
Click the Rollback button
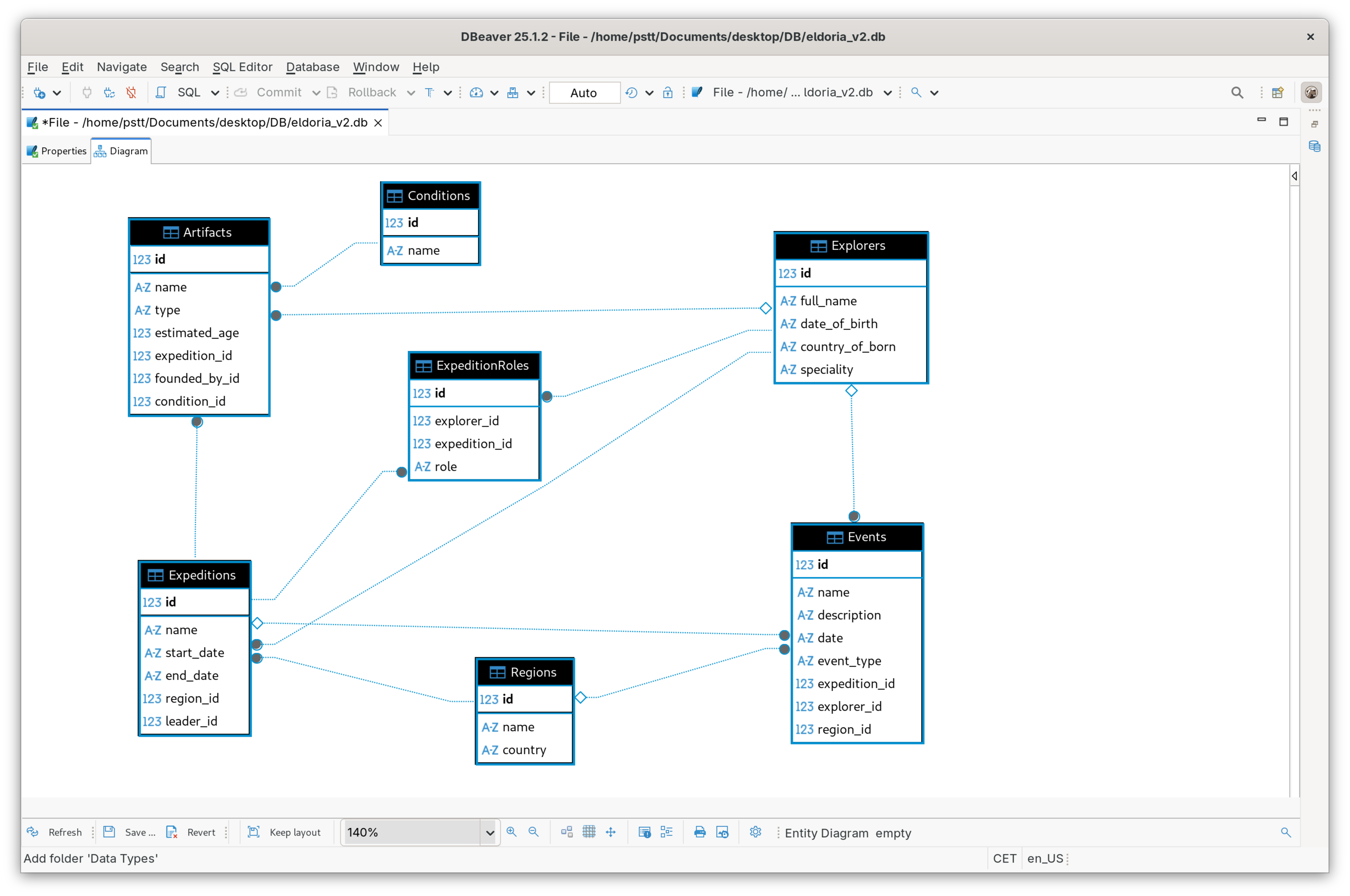tap(363, 93)
